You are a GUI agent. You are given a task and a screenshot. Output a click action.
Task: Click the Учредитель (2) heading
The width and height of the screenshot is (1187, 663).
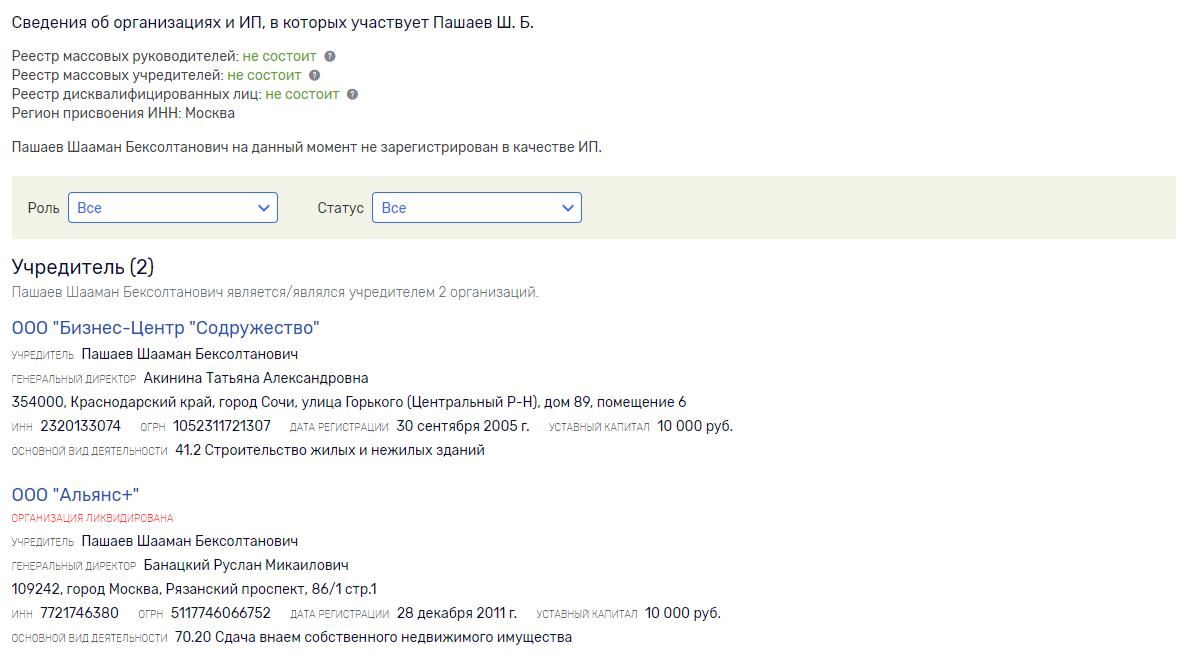point(83,266)
